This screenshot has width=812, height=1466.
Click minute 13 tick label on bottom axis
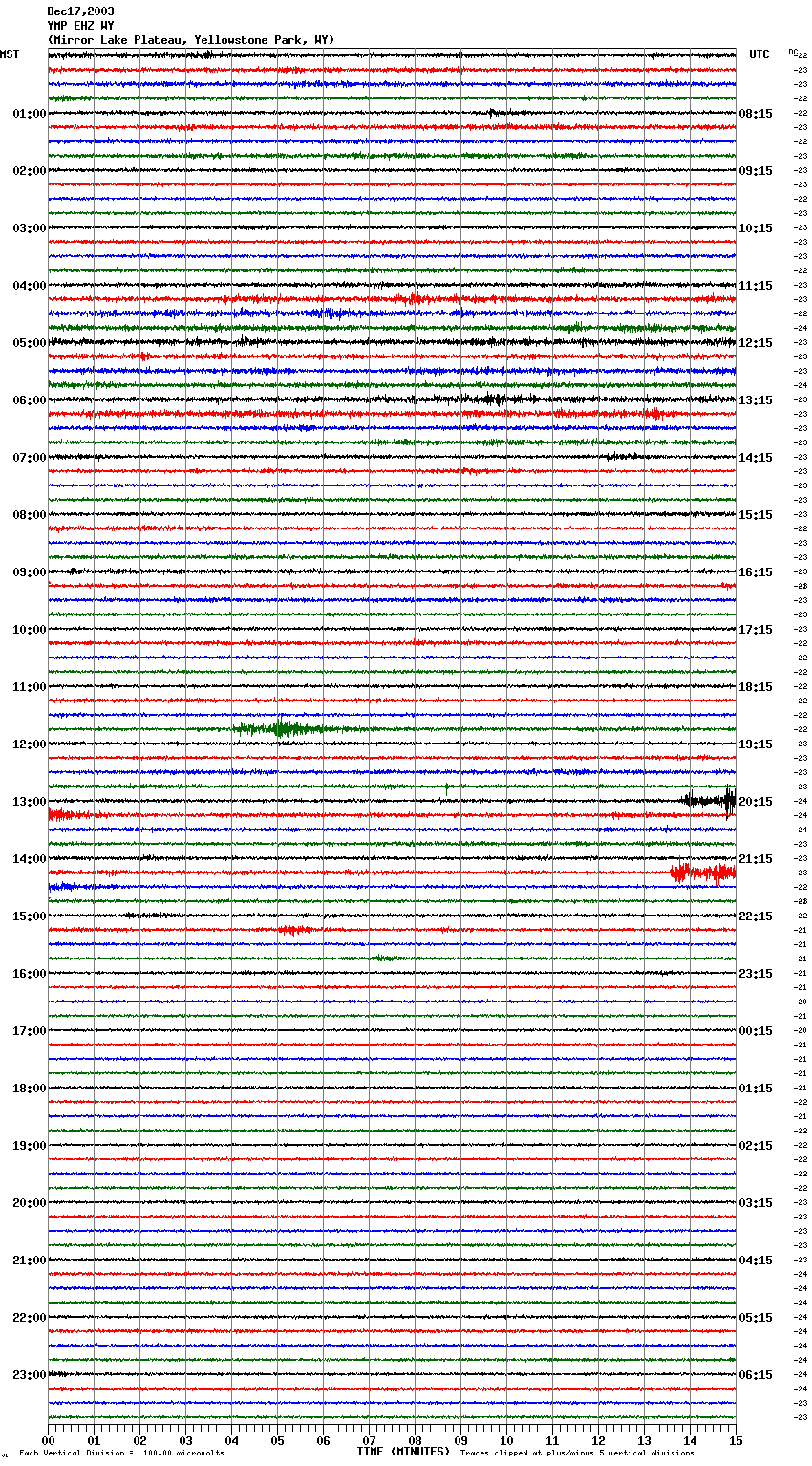[644, 1440]
